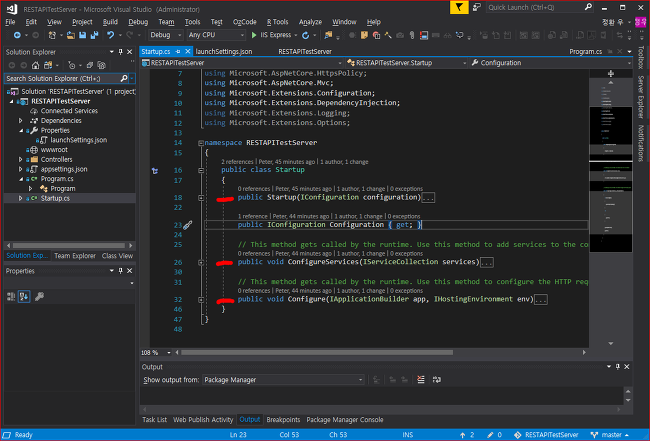Switch to the Program.cs preview tab
This screenshot has width=650, height=441.
585,51
